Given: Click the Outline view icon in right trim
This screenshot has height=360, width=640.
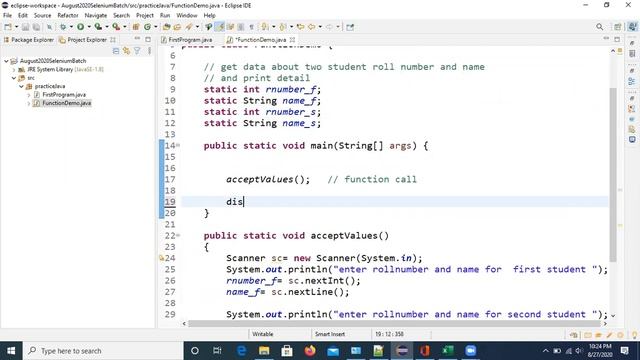Looking at the screenshot, I should click(632, 82).
